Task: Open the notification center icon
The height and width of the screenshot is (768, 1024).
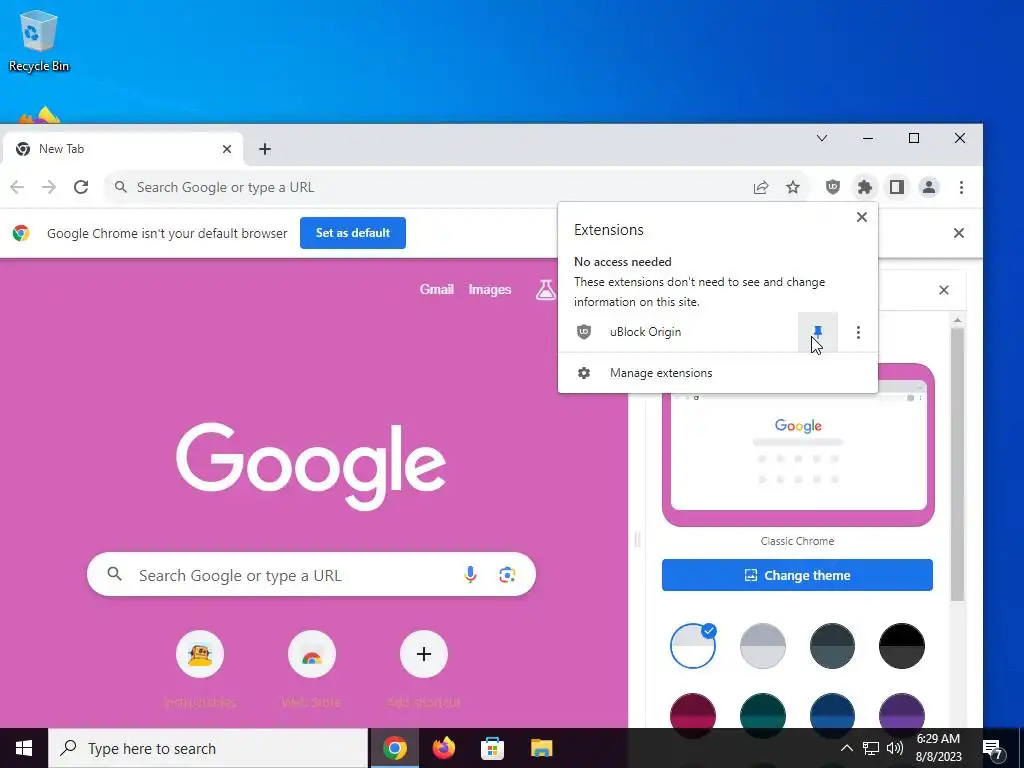Action: [994, 748]
